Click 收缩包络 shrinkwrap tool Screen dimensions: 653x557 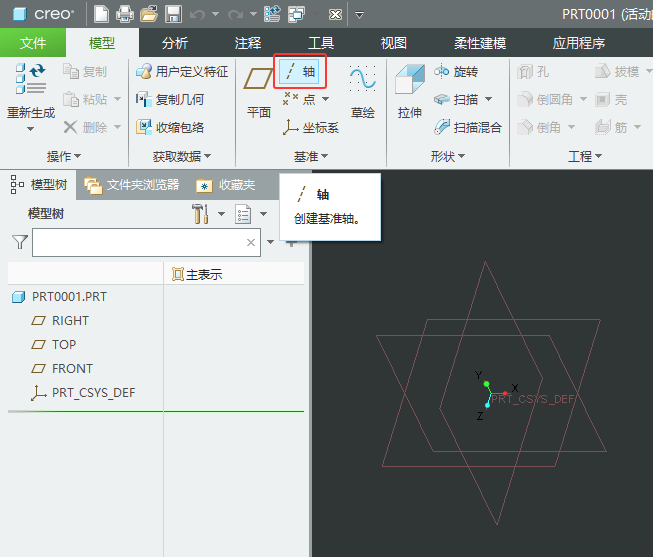(x=170, y=127)
